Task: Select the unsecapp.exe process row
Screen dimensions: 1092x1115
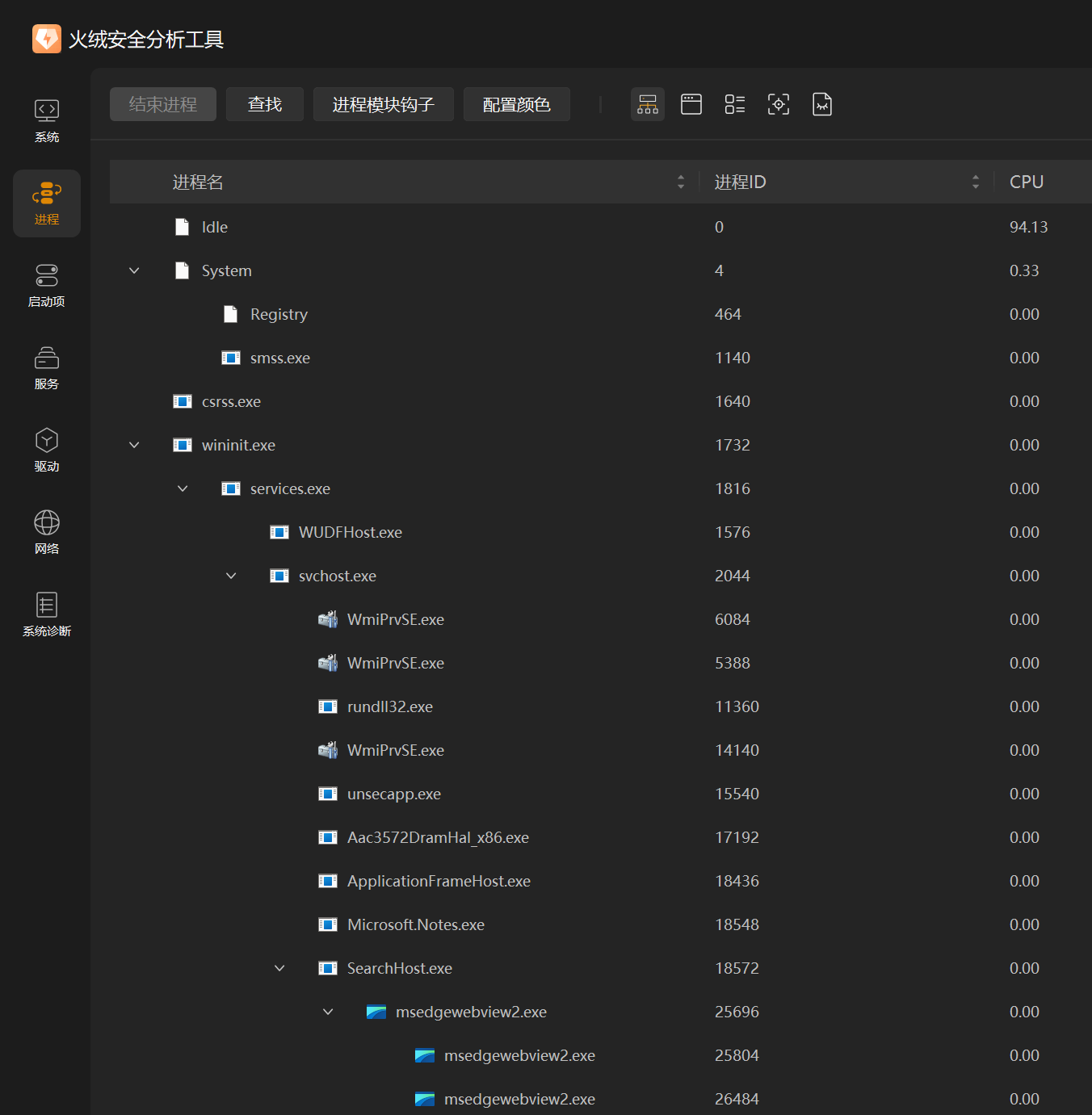Action: click(x=601, y=794)
